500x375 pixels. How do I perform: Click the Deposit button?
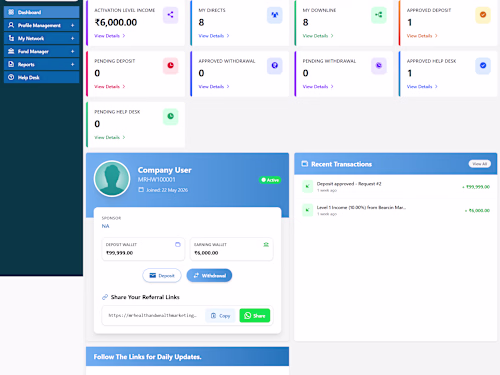click(x=162, y=275)
